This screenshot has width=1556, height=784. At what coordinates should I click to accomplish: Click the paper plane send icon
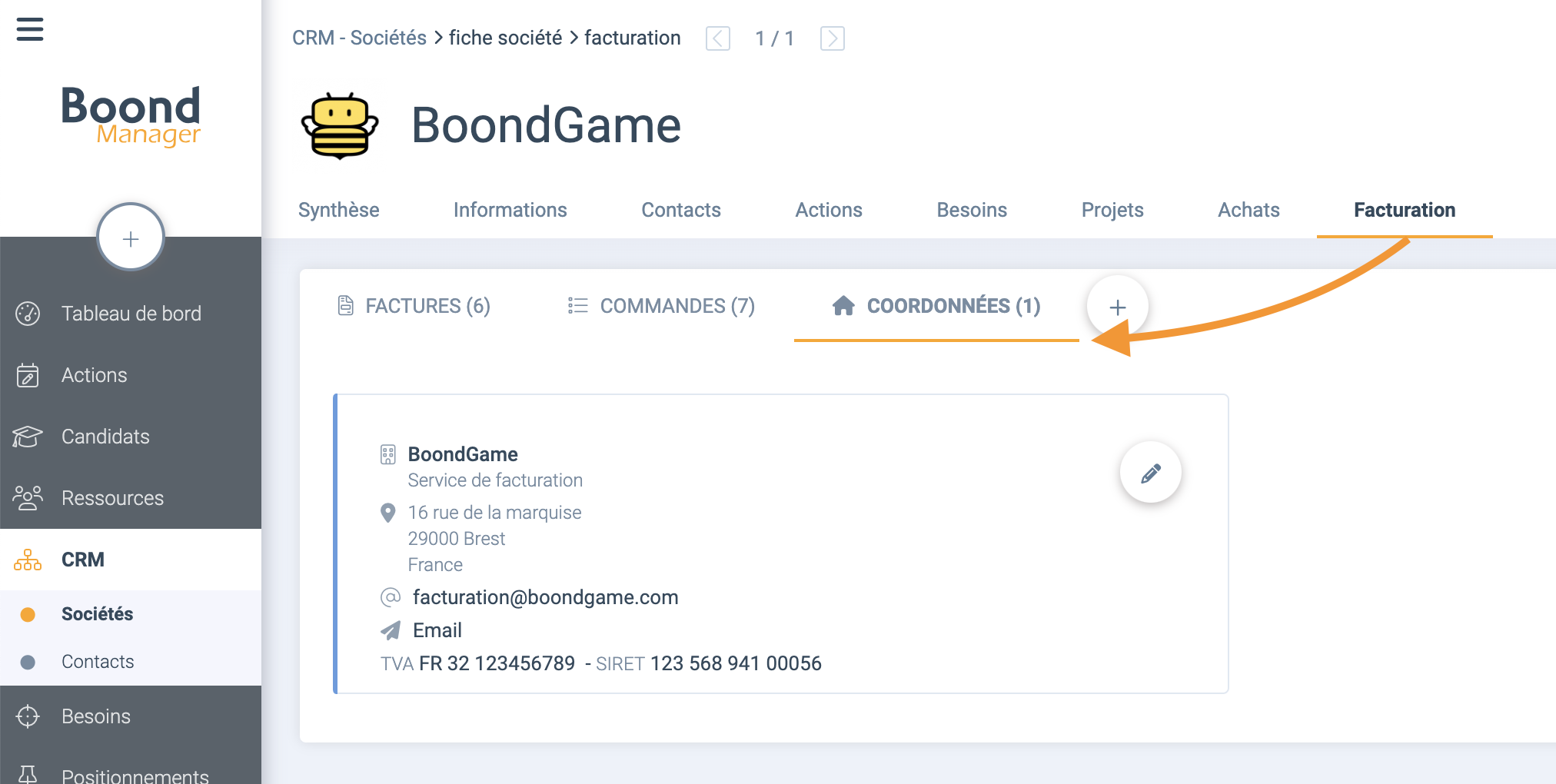click(x=391, y=630)
